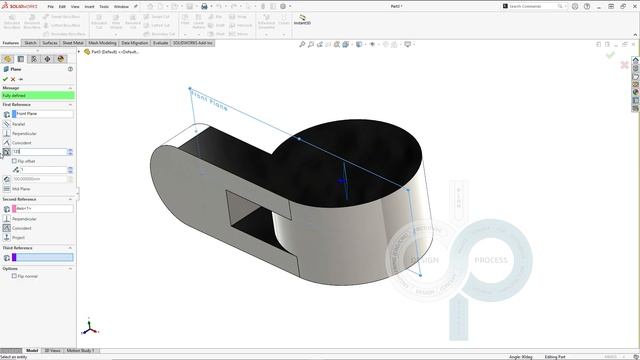
Task: Open the View Settings monitor icon
Action: point(407,44)
